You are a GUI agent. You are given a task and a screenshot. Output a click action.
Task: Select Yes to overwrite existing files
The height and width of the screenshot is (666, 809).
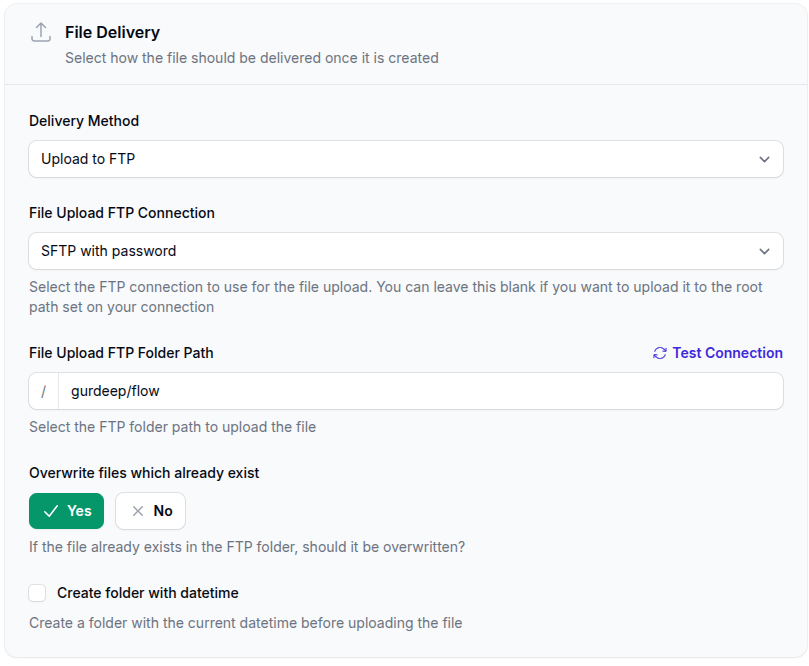coord(67,511)
